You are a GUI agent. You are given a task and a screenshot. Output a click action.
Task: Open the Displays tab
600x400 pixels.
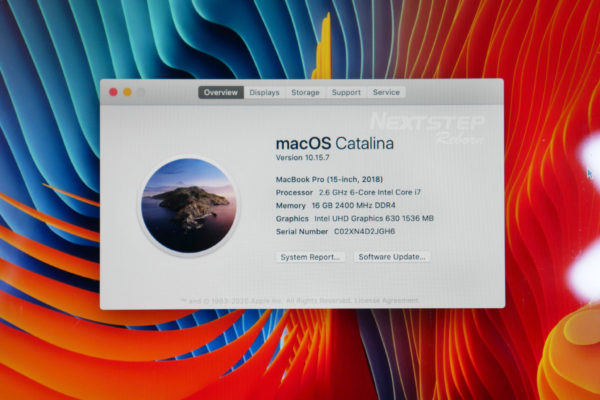click(264, 92)
